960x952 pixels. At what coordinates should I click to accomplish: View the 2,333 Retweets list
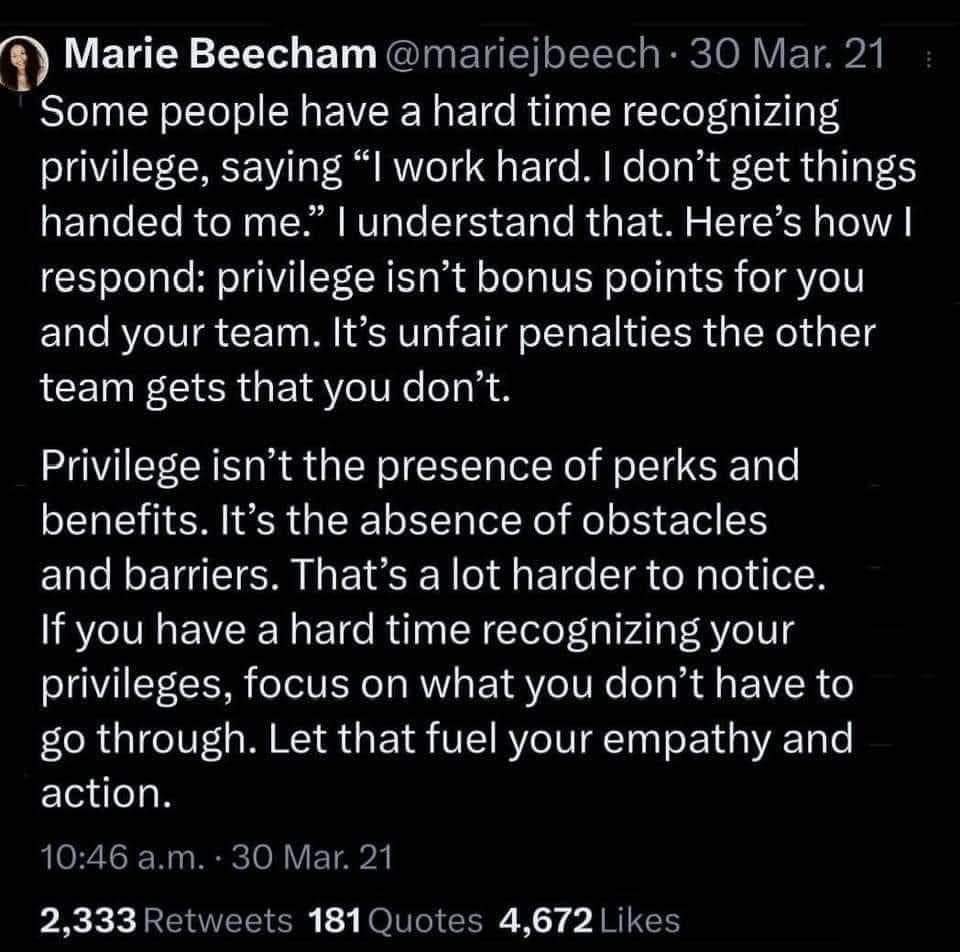pos(166,919)
